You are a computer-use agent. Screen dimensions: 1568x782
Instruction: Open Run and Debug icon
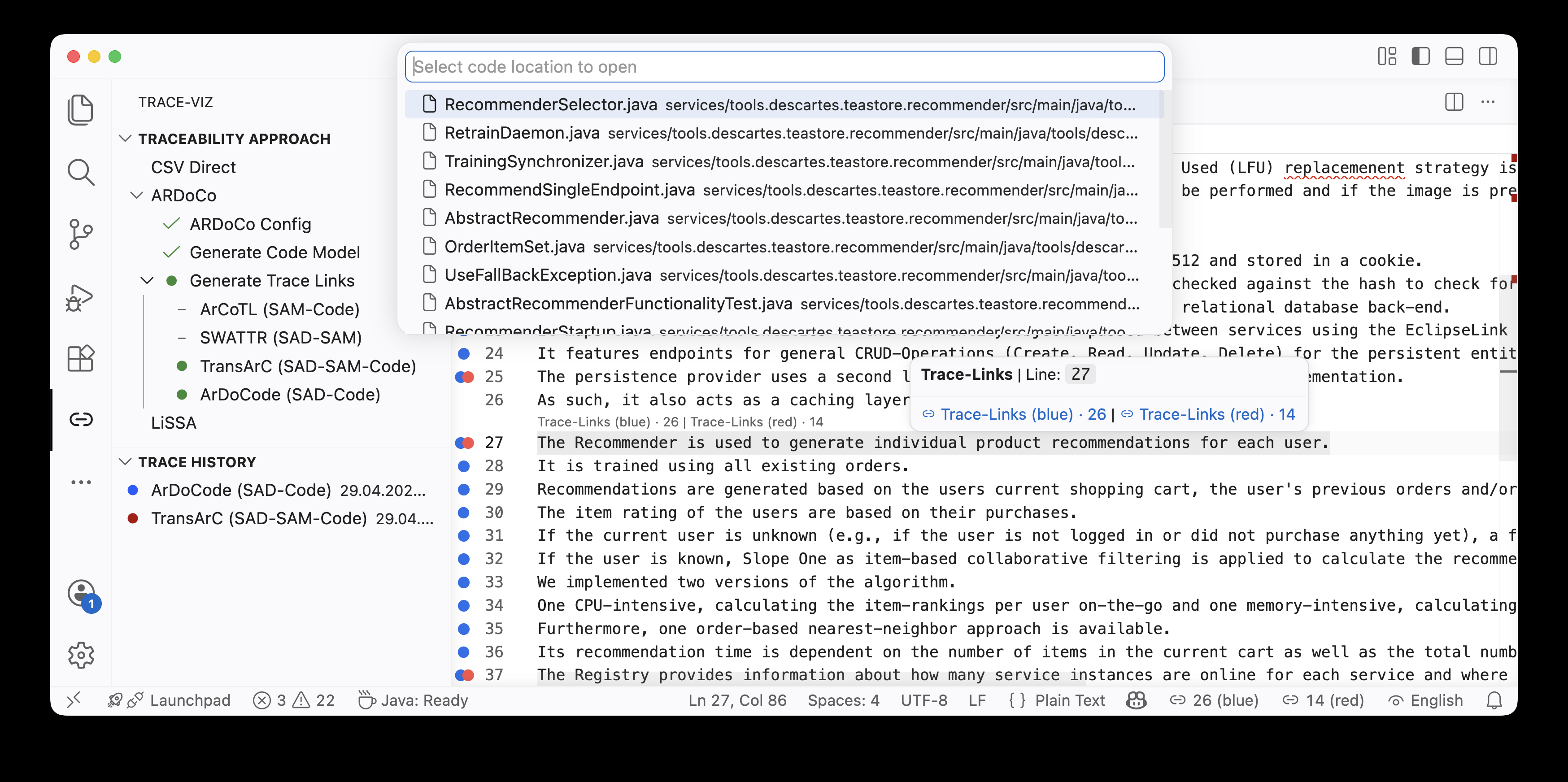pyautogui.click(x=80, y=298)
